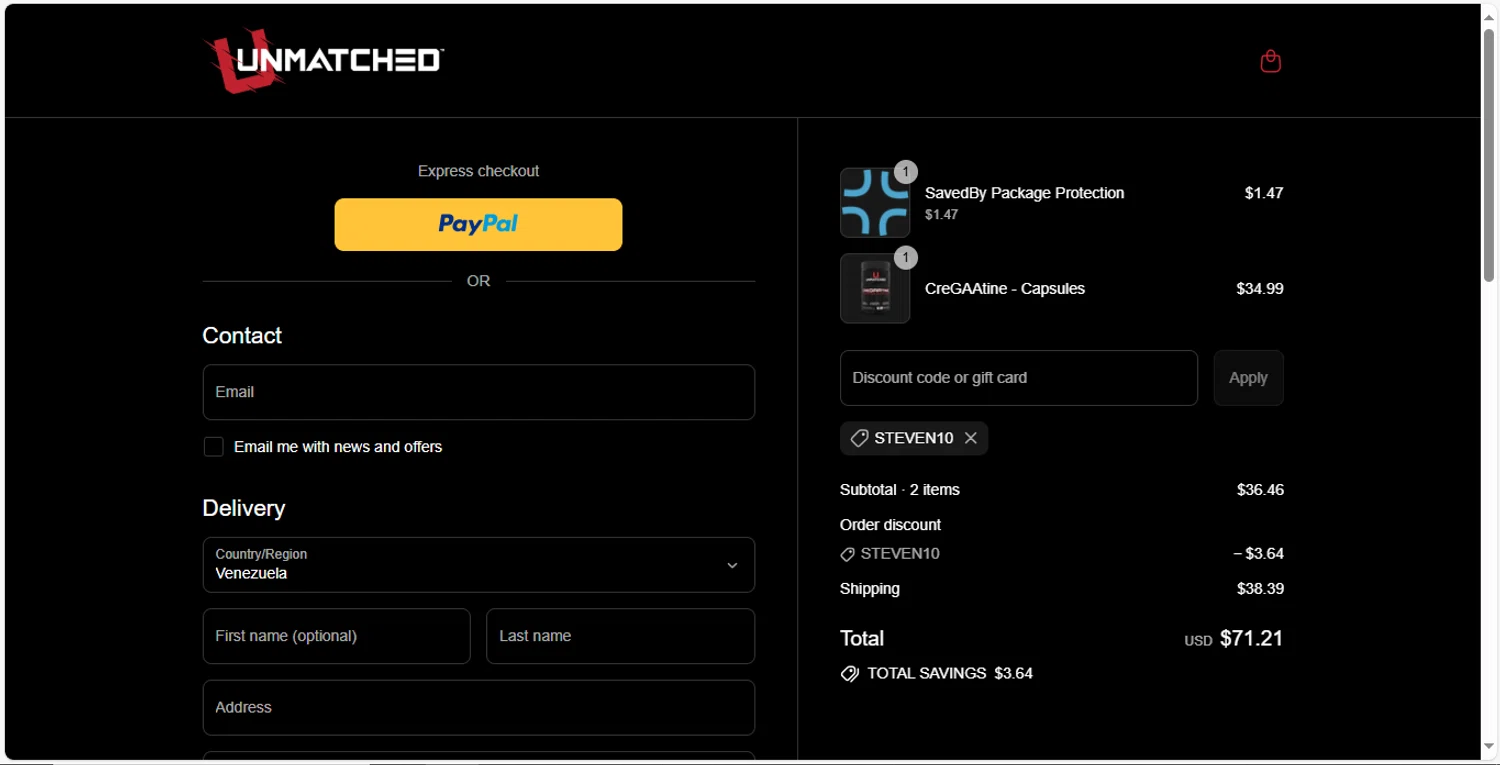Screen dimensions: 1500x765
Task: Focus the First name (optional) field
Action: [x=336, y=636]
